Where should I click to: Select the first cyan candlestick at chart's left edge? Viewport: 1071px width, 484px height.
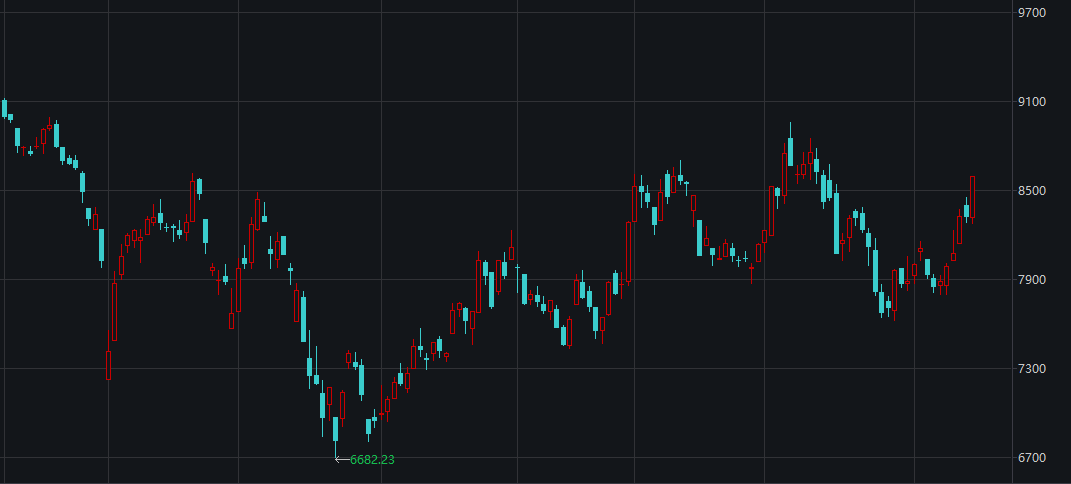pyautogui.click(x=4, y=109)
